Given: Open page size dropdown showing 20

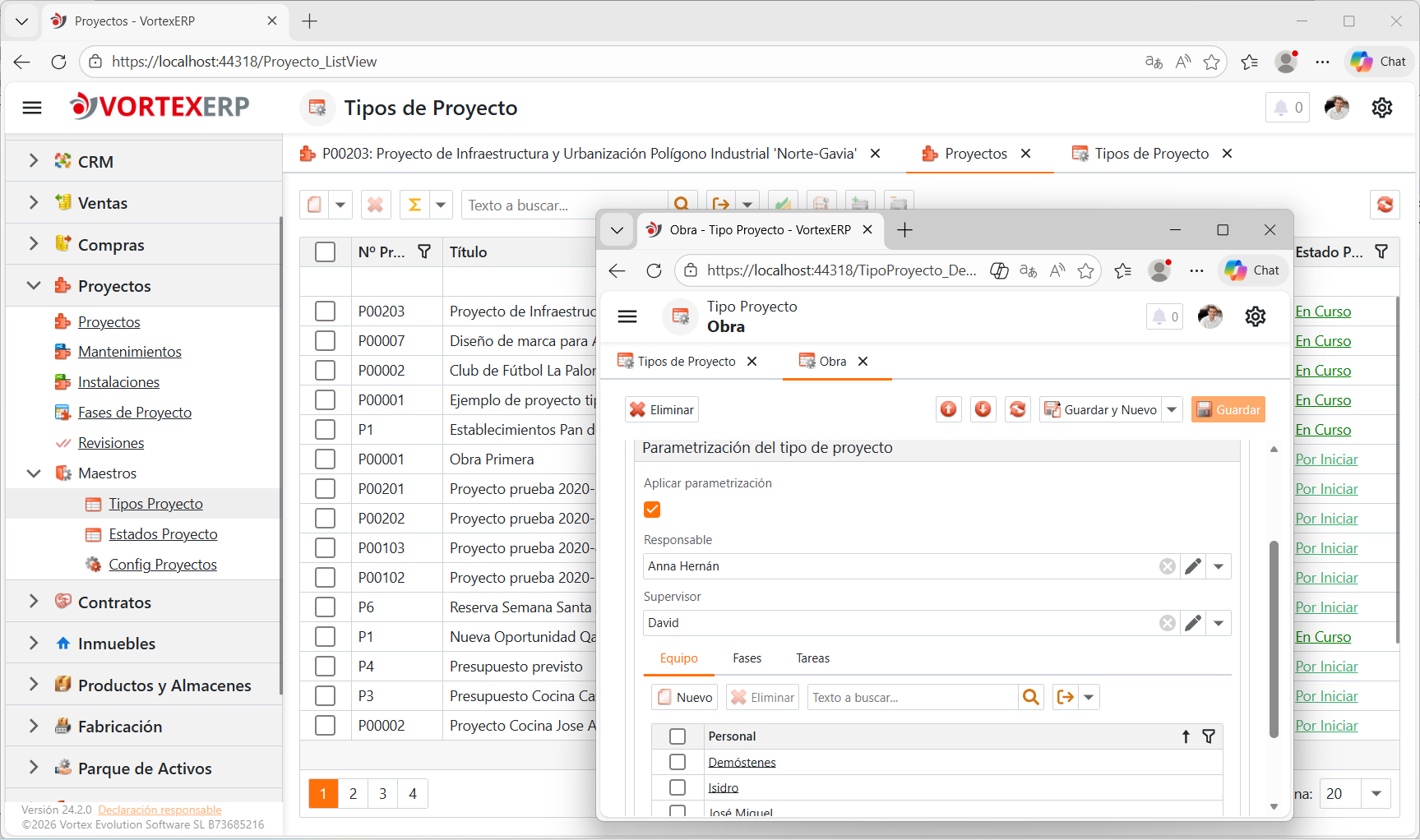Looking at the screenshot, I should [1376, 794].
